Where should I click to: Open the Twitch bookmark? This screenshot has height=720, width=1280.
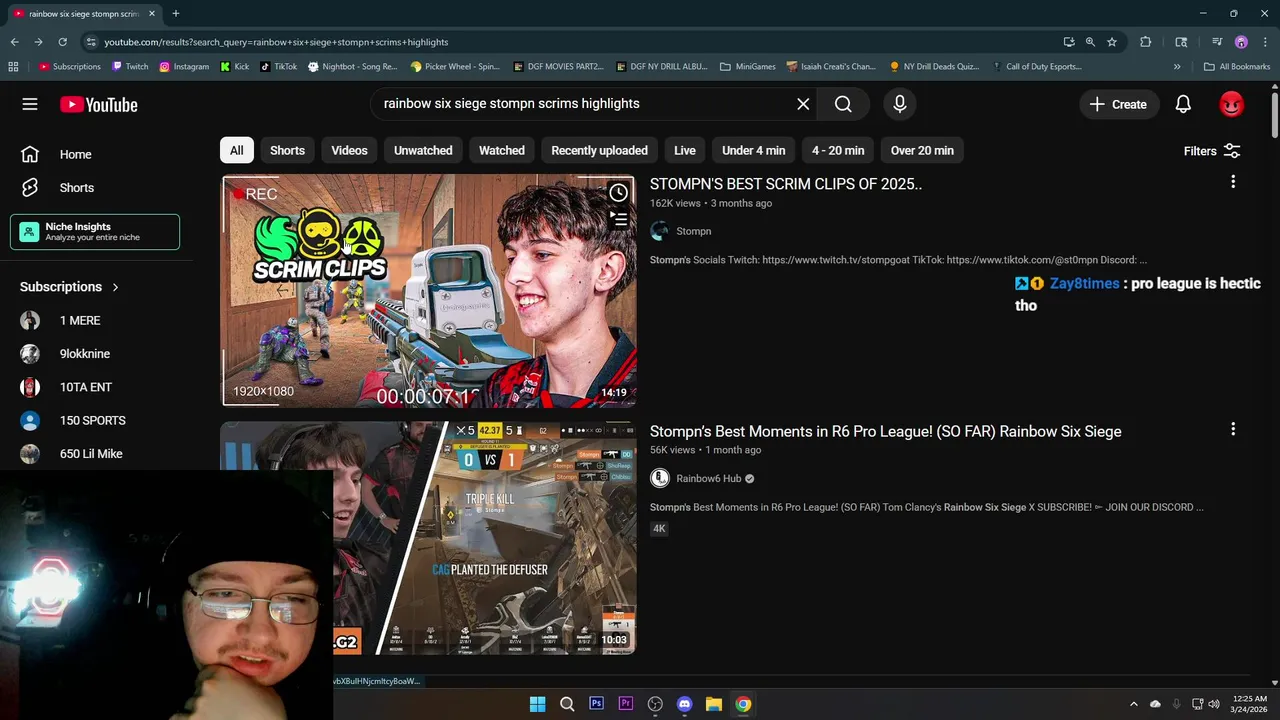130,67
